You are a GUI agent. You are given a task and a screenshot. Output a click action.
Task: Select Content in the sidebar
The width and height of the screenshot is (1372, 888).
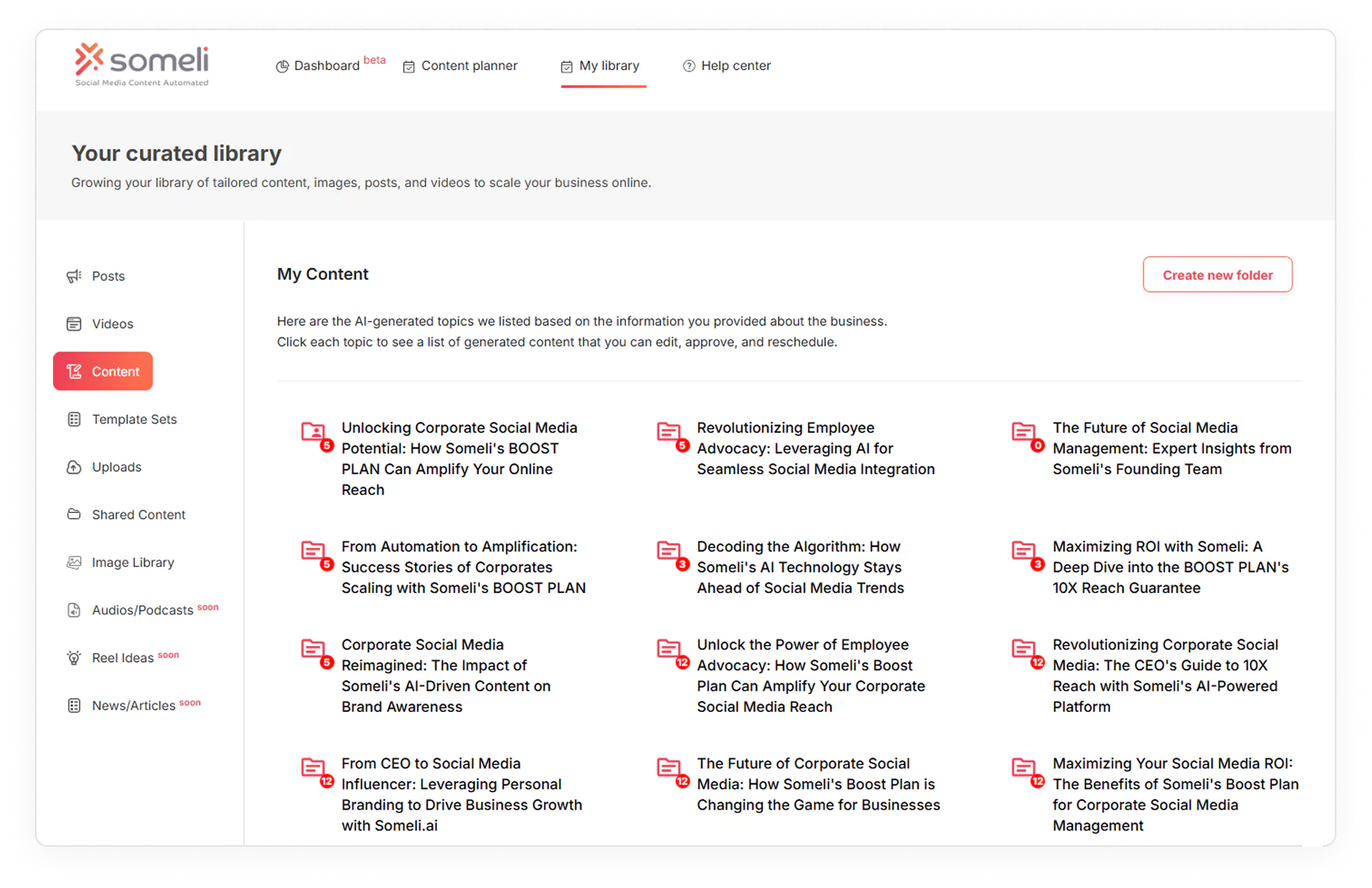103,371
